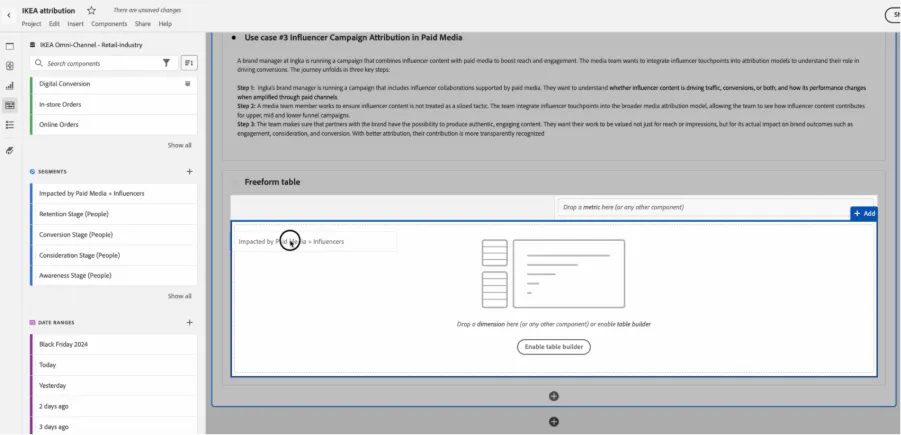Favorite the project with the star icon

(91, 10)
